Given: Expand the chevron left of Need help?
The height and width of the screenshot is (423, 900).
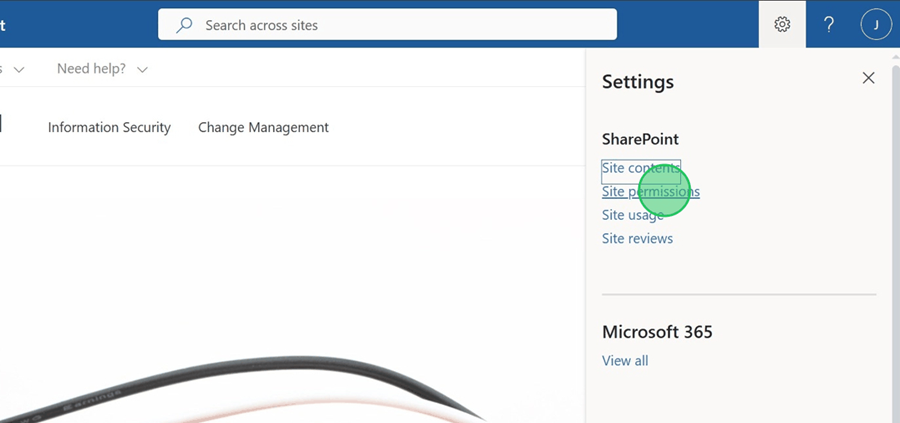Looking at the screenshot, I should tap(19, 69).
